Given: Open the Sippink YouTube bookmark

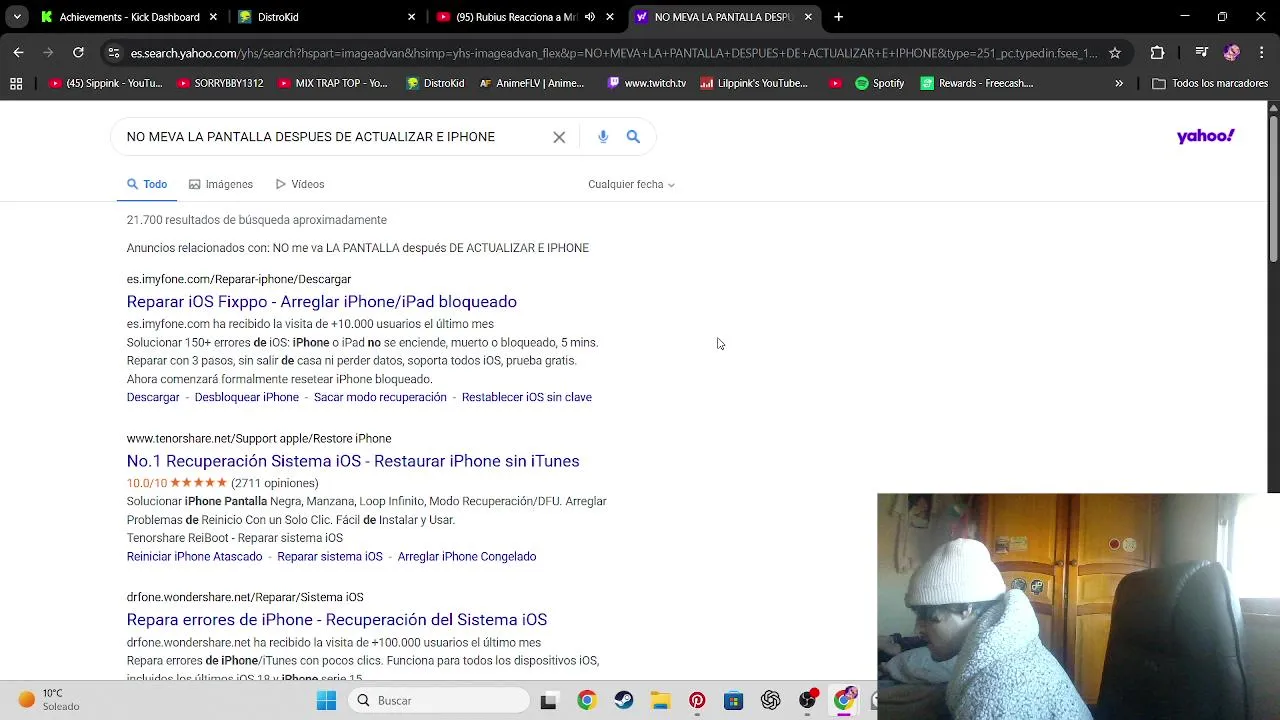Looking at the screenshot, I should coord(105,83).
